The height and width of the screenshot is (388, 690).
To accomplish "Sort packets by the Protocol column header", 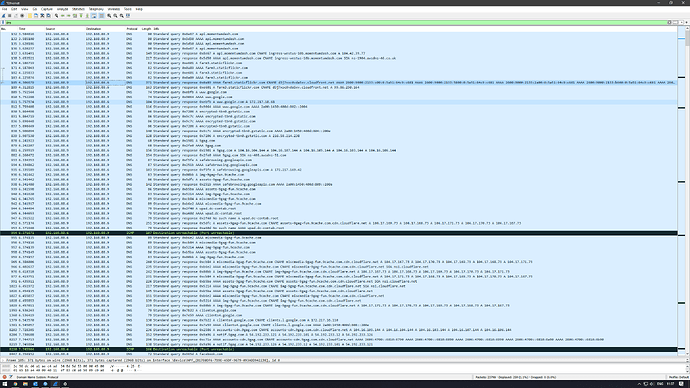I will click(x=132, y=29).
